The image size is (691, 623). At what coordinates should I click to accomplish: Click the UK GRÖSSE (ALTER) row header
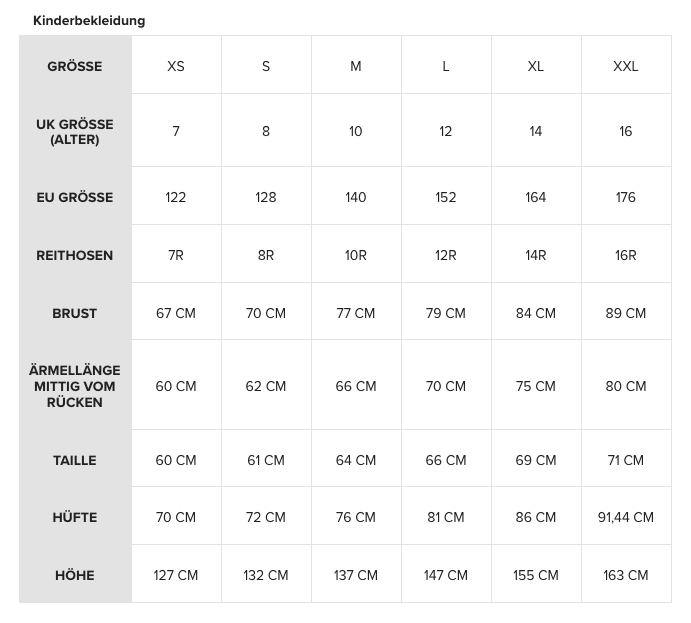(75, 132)
